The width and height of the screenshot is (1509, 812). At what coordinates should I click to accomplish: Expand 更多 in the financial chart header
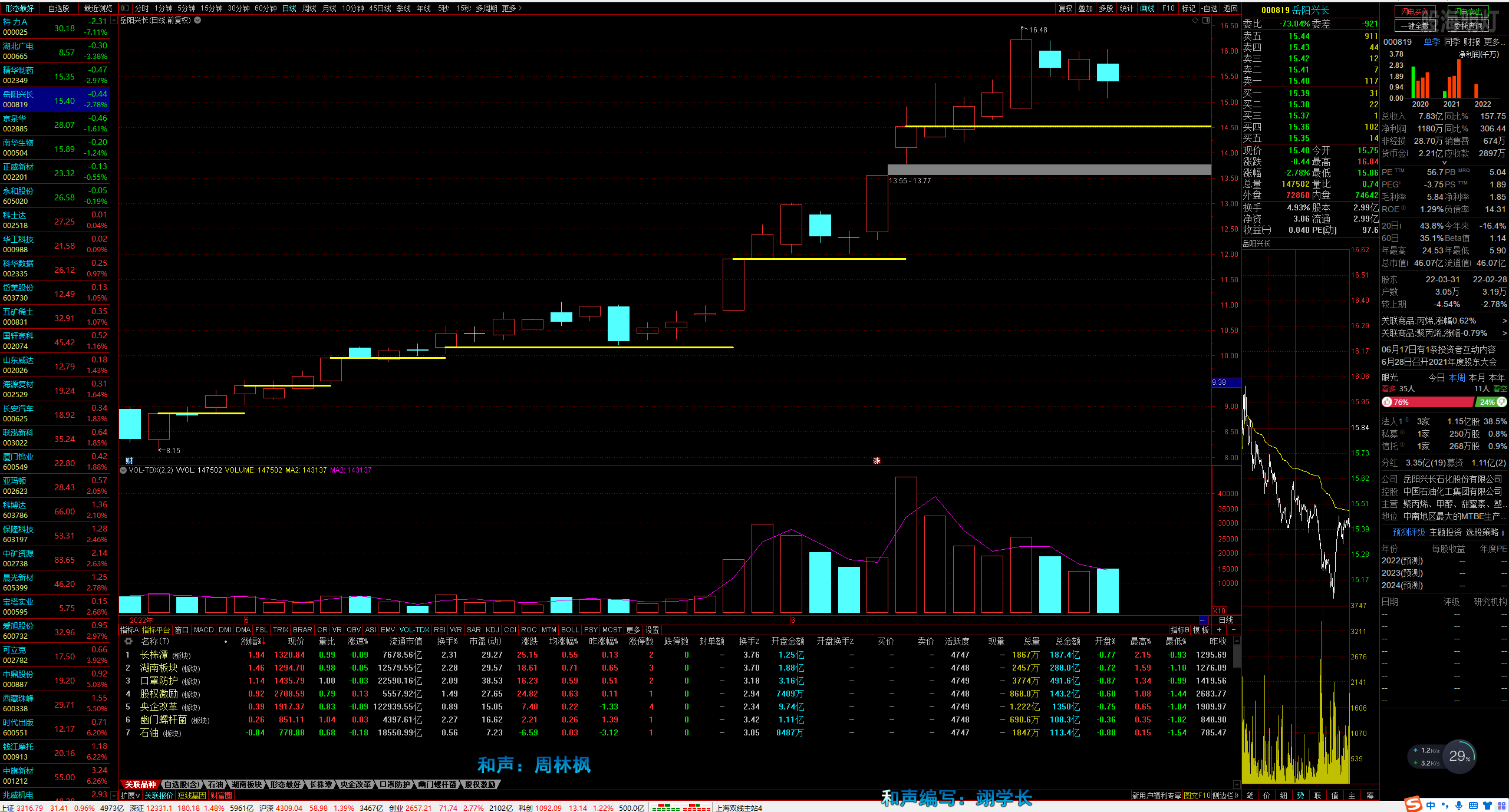click(x=1494, y=42)
